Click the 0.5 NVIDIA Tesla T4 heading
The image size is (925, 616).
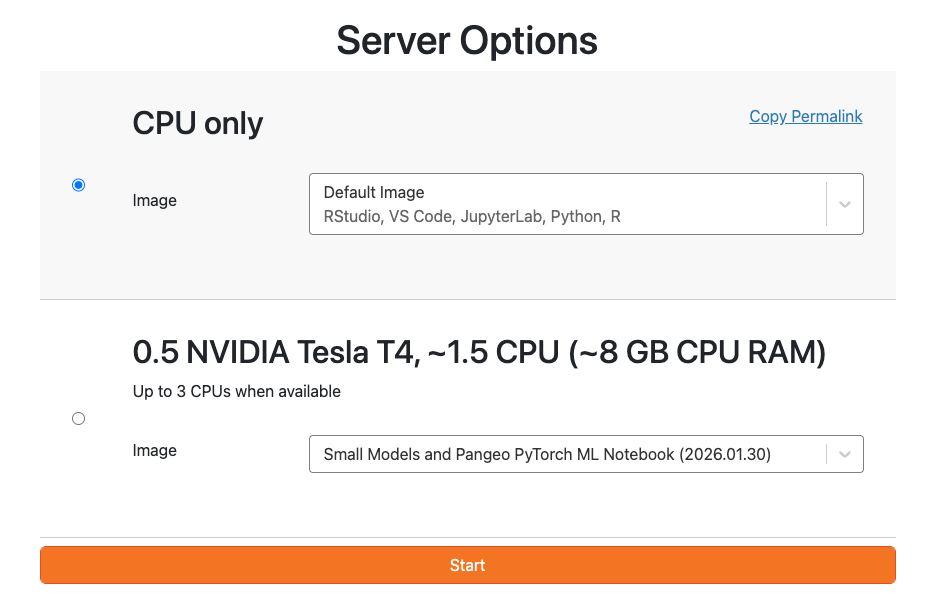point(479,352)
